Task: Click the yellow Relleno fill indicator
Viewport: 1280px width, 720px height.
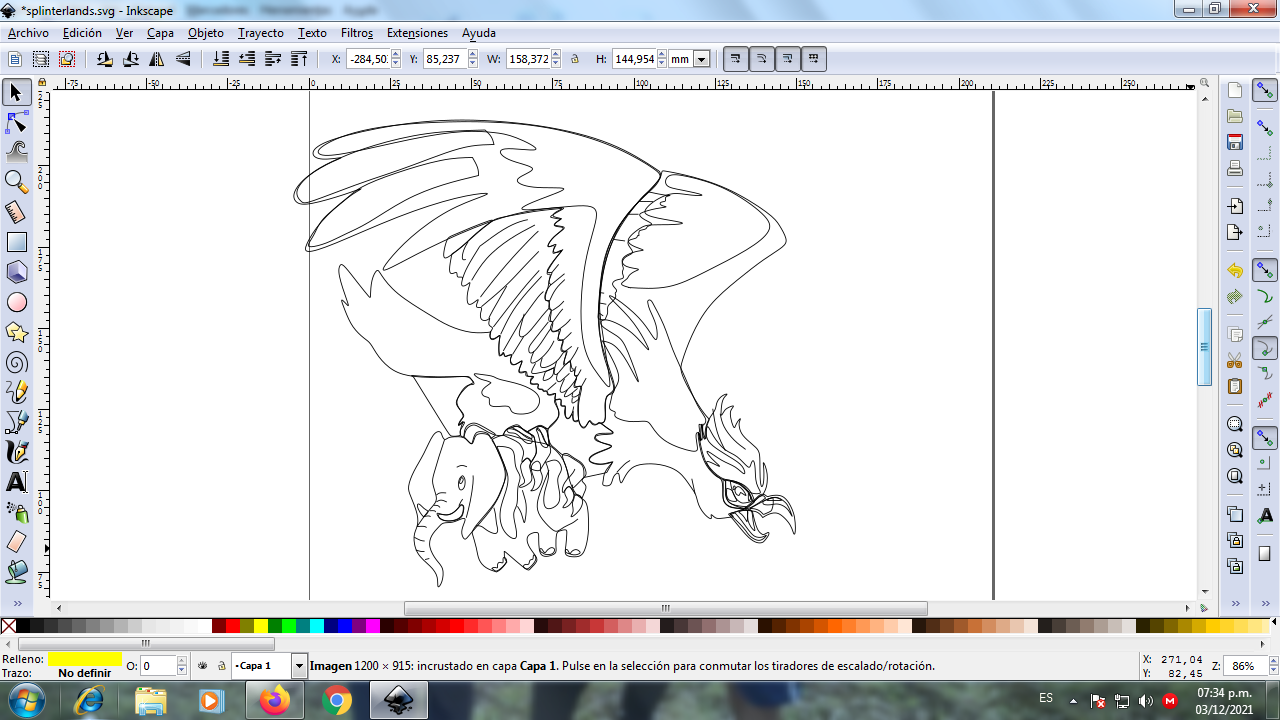Action: [84, 658]
